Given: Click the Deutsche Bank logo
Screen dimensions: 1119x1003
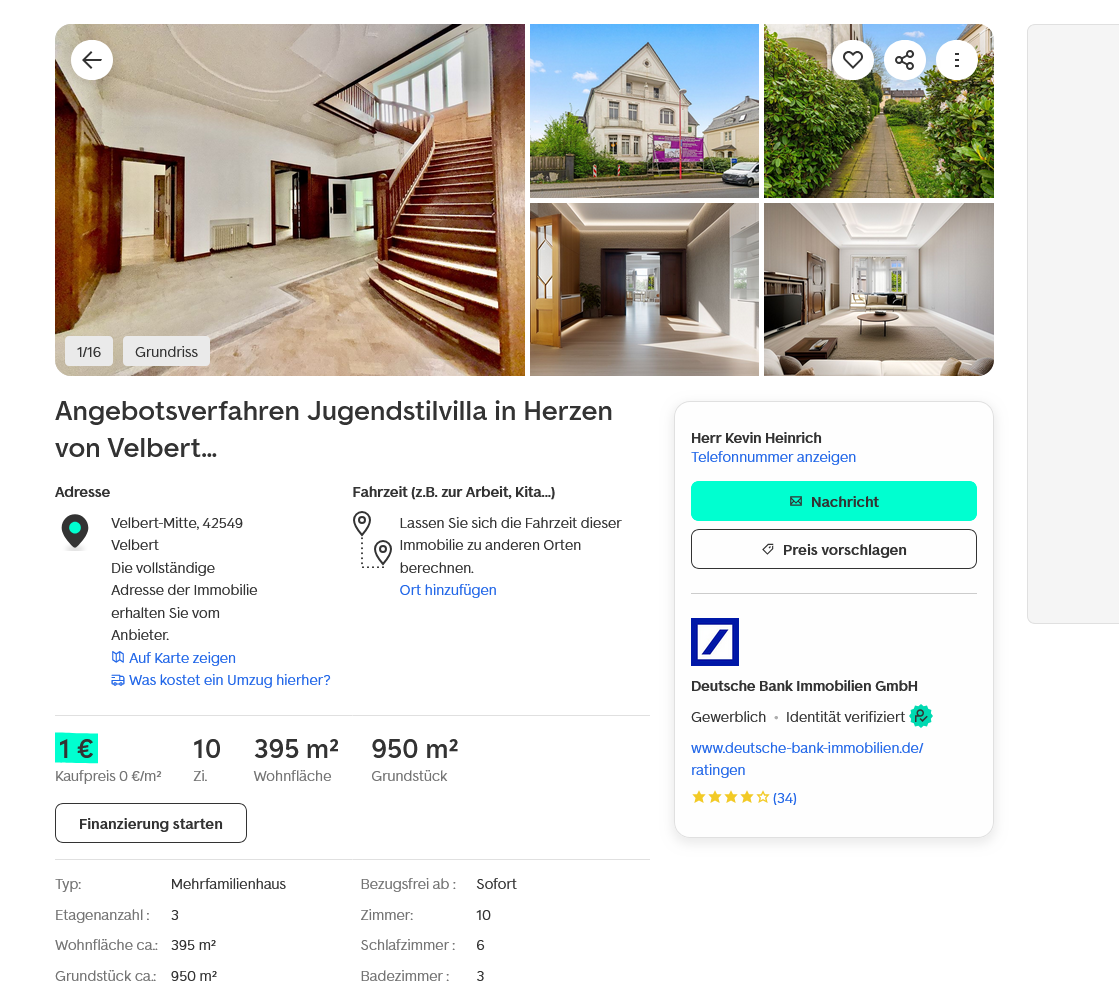Looking at the screenshot, I should point(714,642).
